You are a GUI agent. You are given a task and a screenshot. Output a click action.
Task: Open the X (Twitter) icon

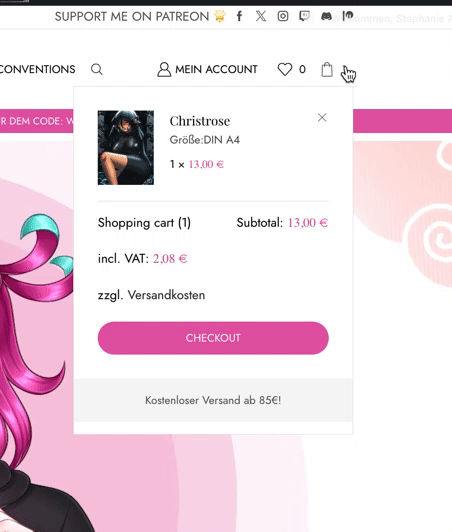(261, 16)
